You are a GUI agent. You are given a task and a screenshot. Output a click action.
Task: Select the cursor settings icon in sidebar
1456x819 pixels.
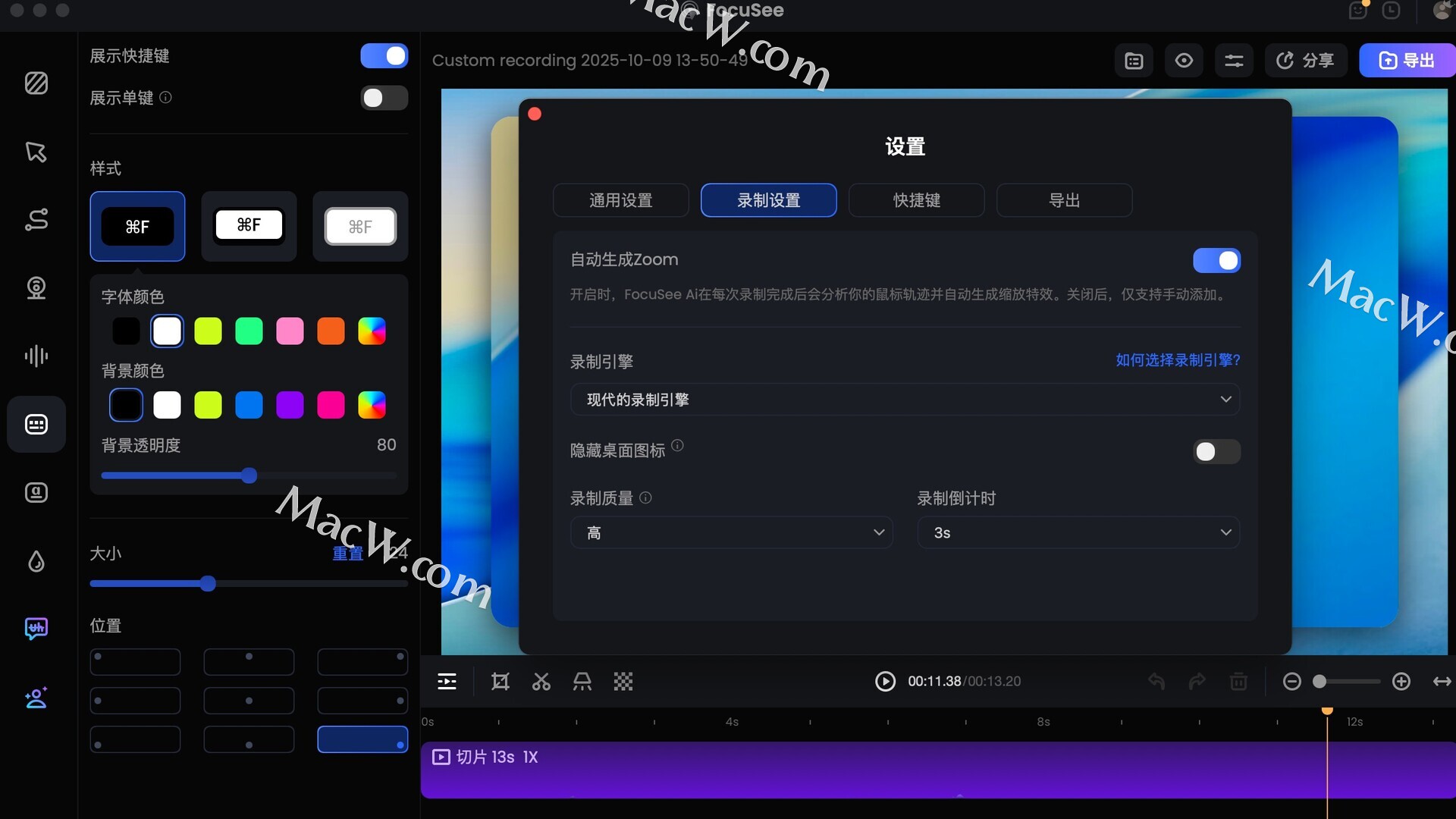36,152
